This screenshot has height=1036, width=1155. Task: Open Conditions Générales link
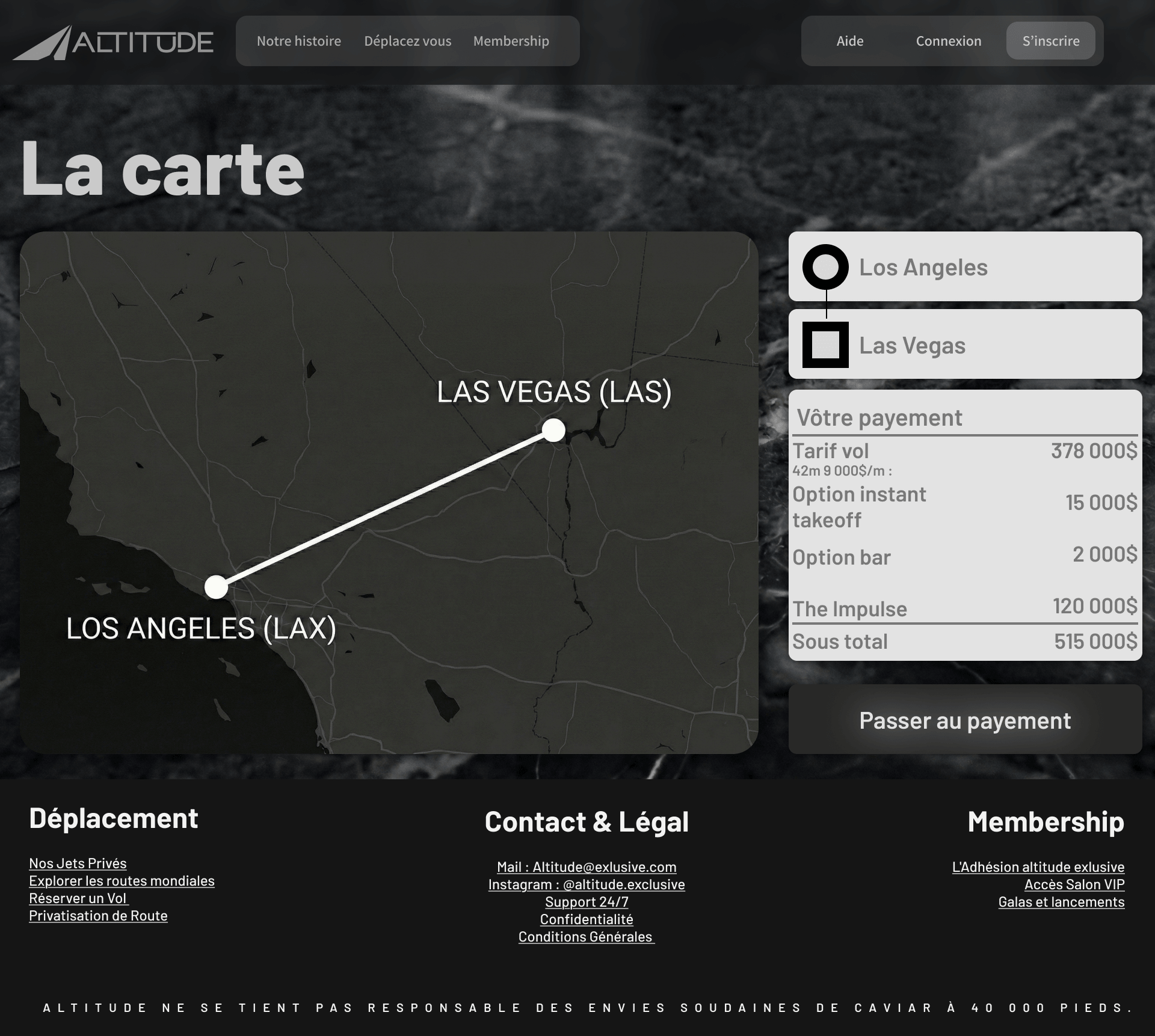587,937
